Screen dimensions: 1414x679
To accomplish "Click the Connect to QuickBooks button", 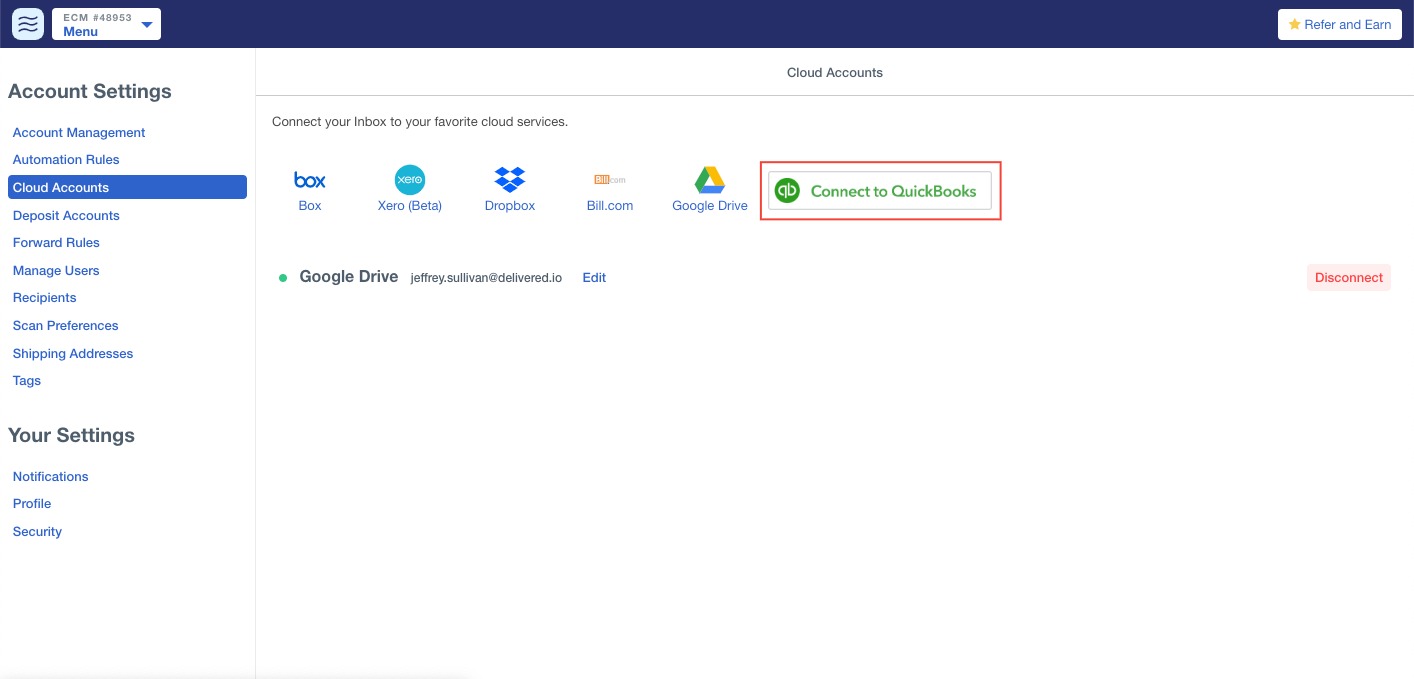I will (x=880, y=191).
